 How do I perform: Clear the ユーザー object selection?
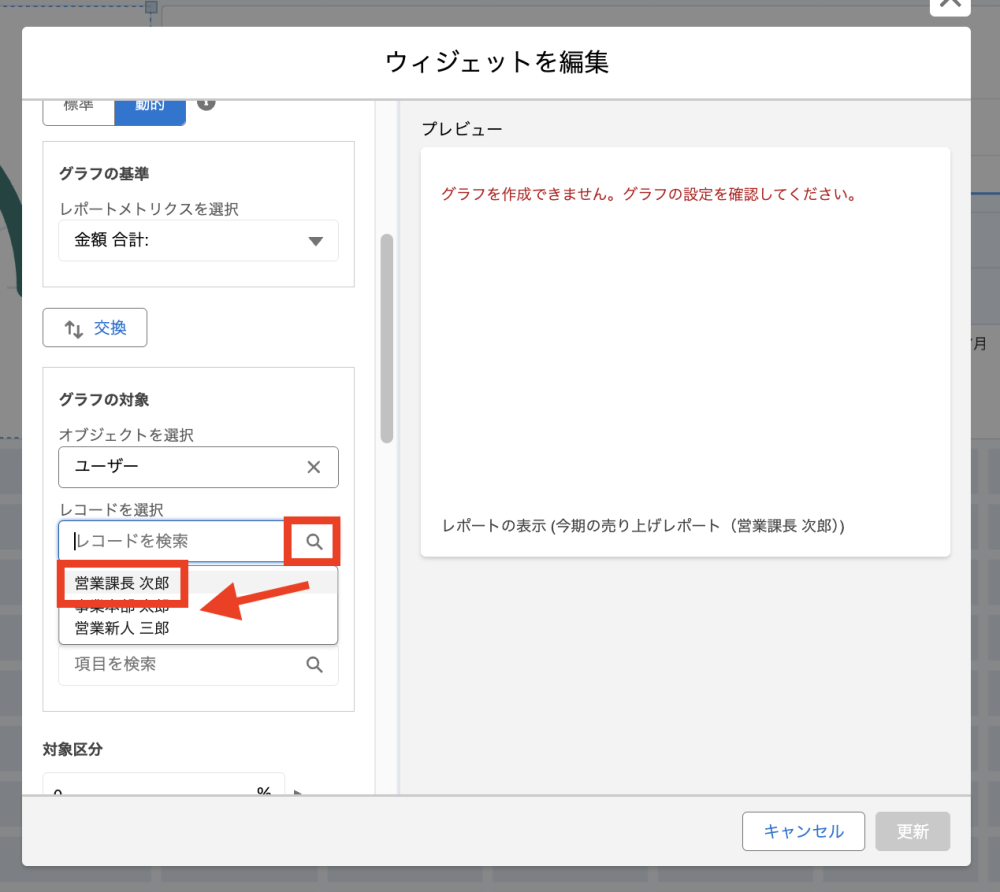coord(313,467)
